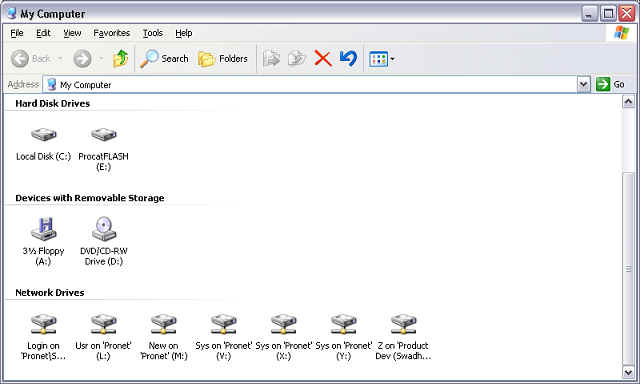Select Sys on 'Pronet' (Y:) drive

343,337
